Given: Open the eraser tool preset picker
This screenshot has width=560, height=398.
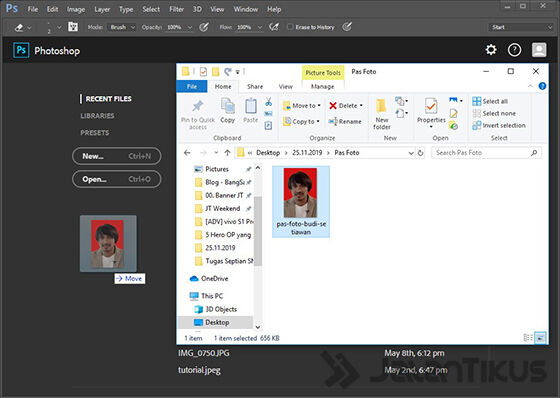Looking at the screenshot, I should click(x=23, y=27).
